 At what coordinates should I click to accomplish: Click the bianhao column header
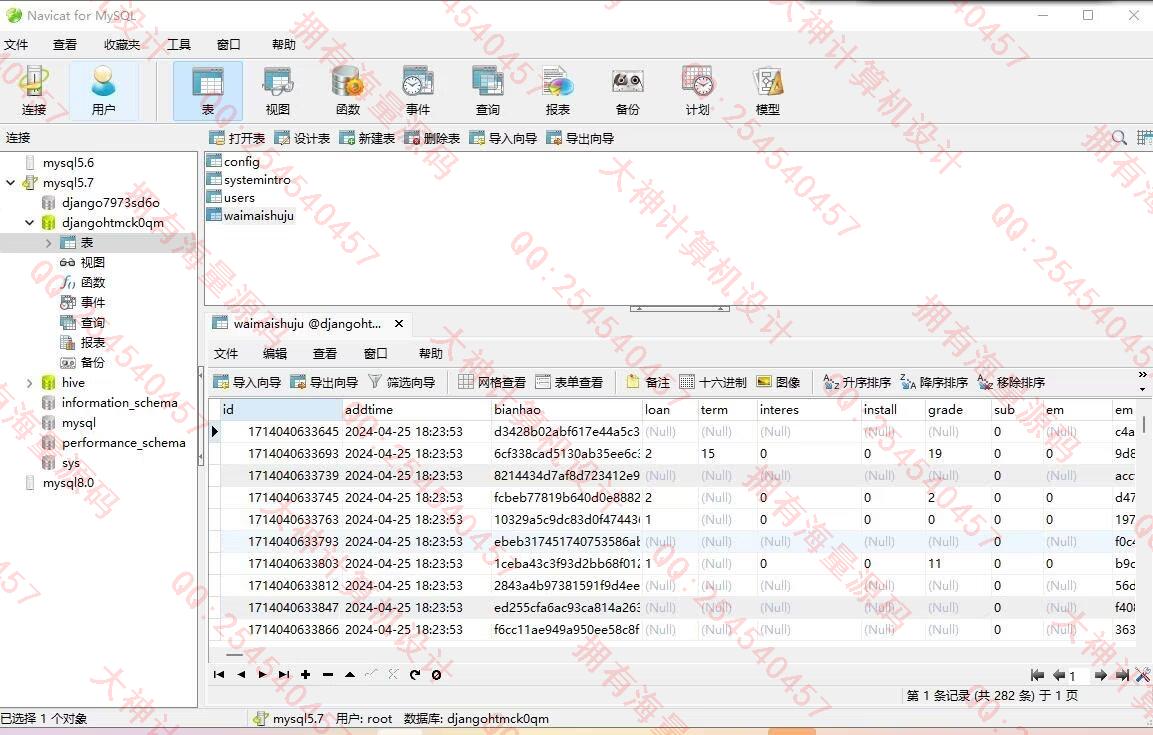point(565,409)
